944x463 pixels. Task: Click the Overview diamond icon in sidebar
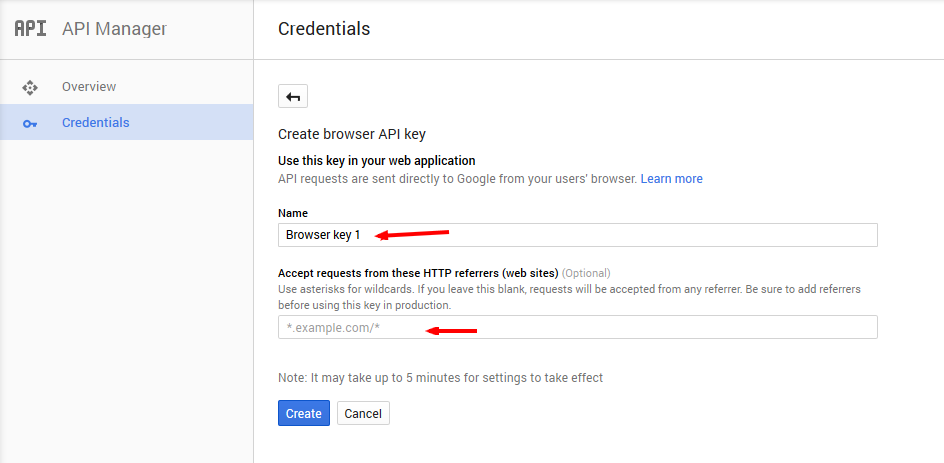coord(30,87)
